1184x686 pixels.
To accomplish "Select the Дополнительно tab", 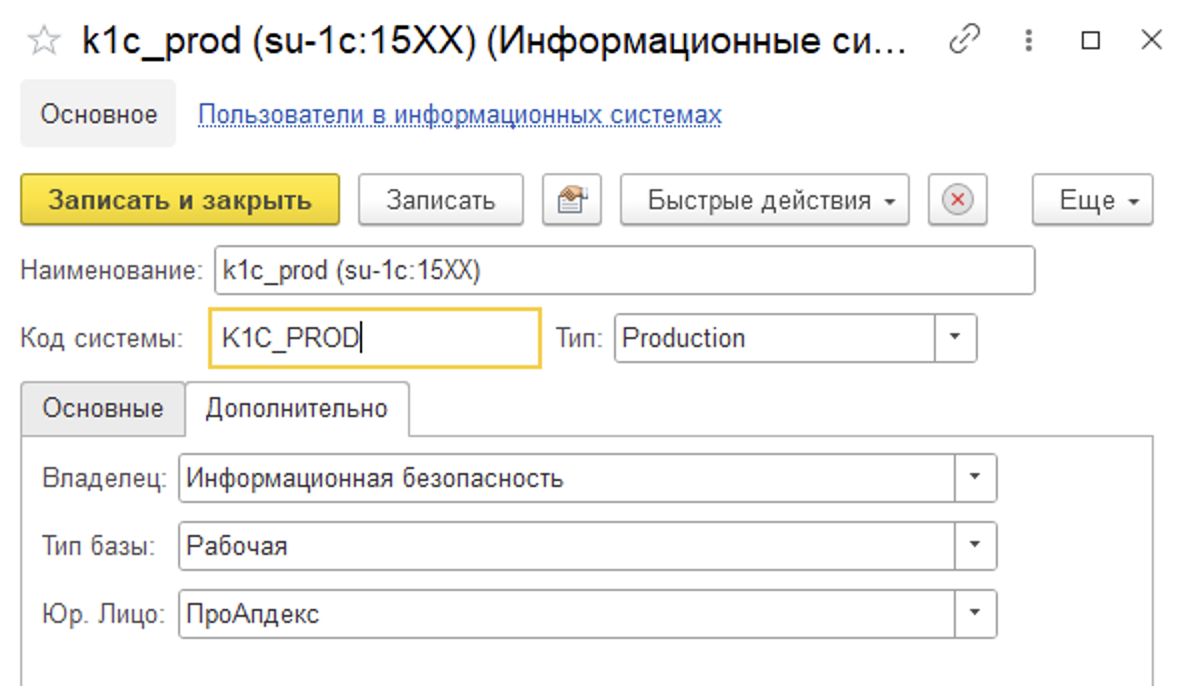I will pos(296,409).
